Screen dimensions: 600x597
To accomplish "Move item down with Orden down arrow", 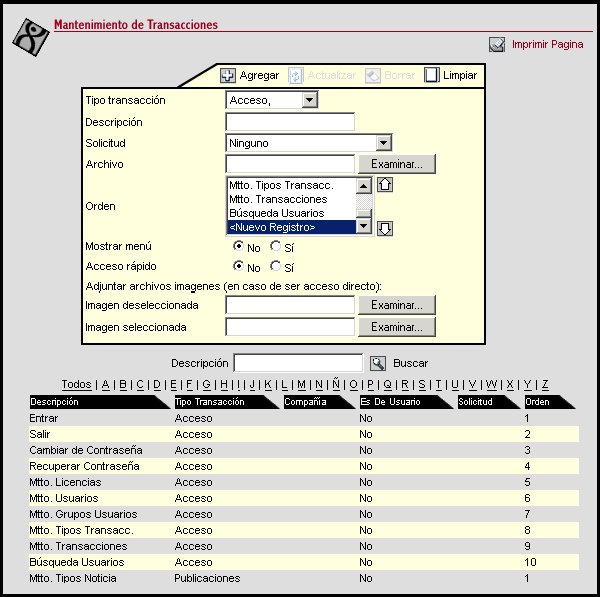I will point(384,228).
